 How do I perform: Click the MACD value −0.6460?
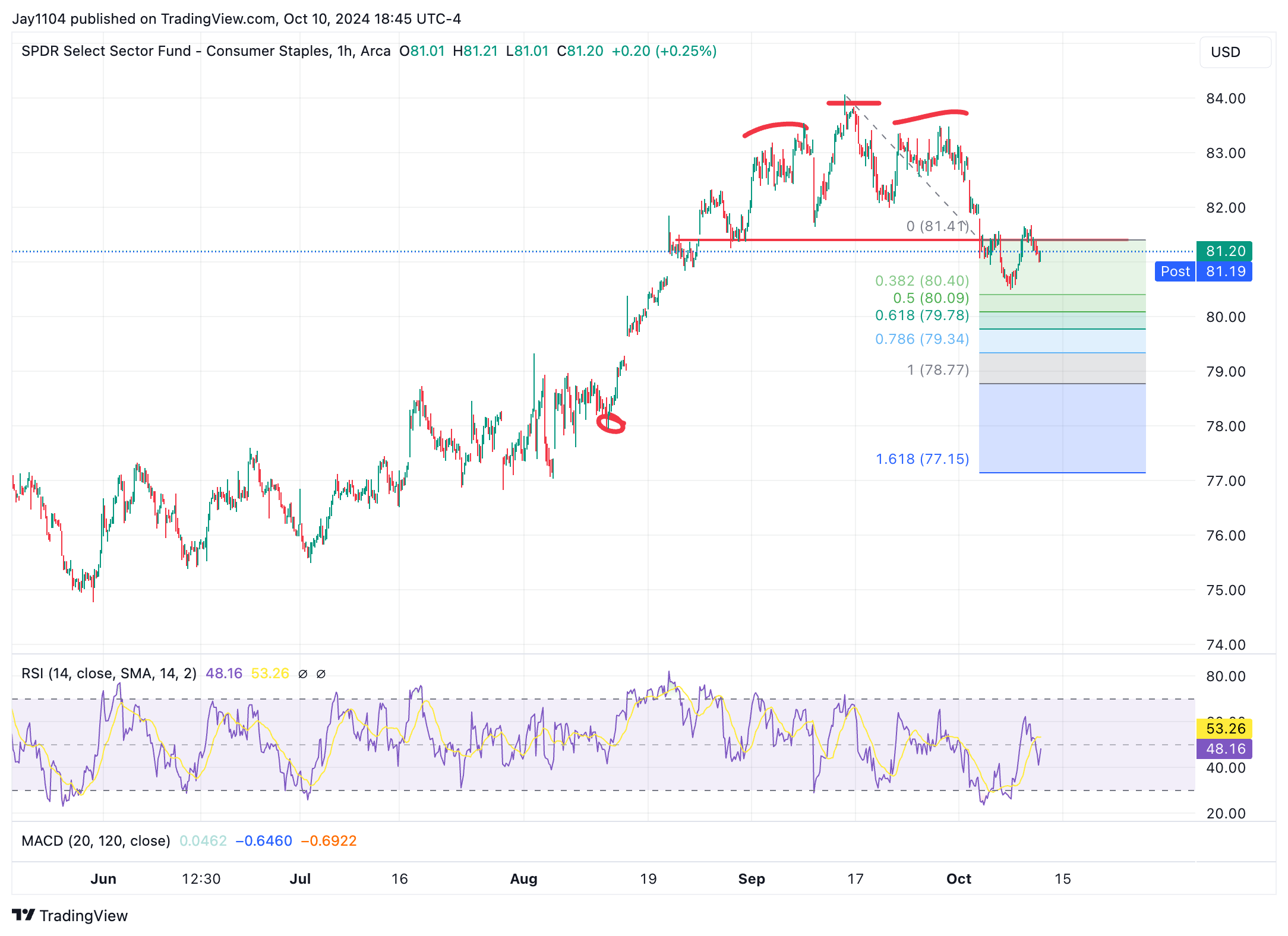(264, 841)
